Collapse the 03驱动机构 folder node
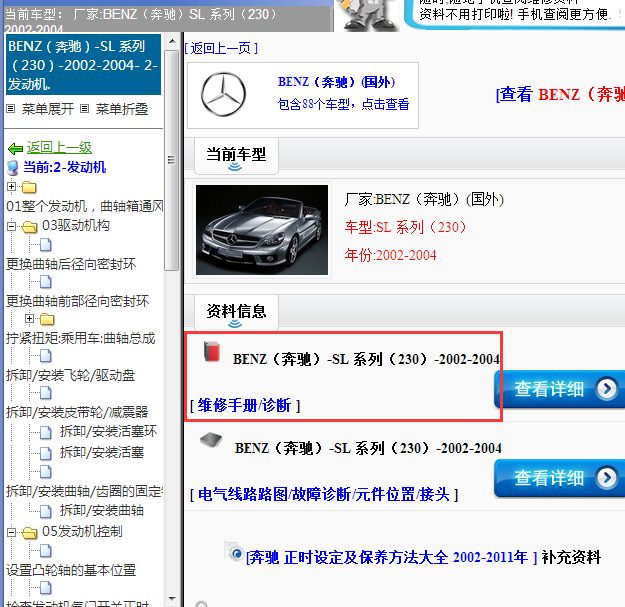The width and height of the screenshot is (625, 607). (x=12, y=226)
